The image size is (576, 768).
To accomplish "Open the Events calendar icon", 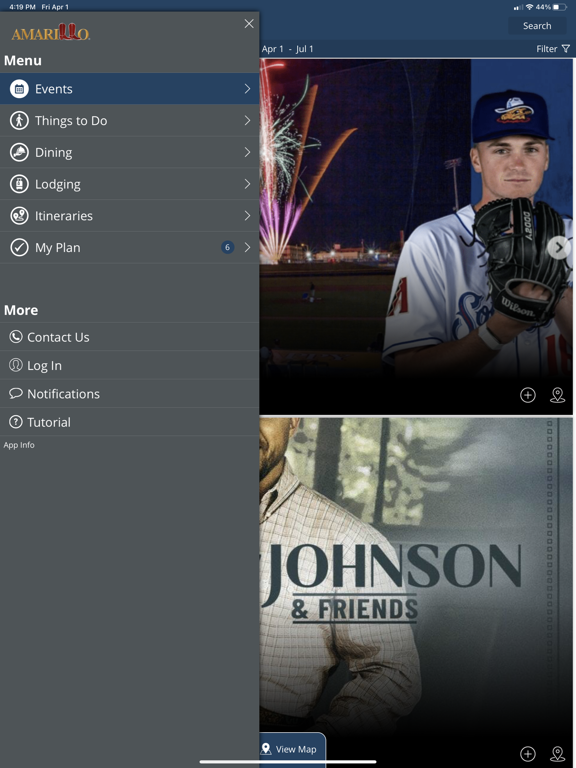I will click(19, 89).
